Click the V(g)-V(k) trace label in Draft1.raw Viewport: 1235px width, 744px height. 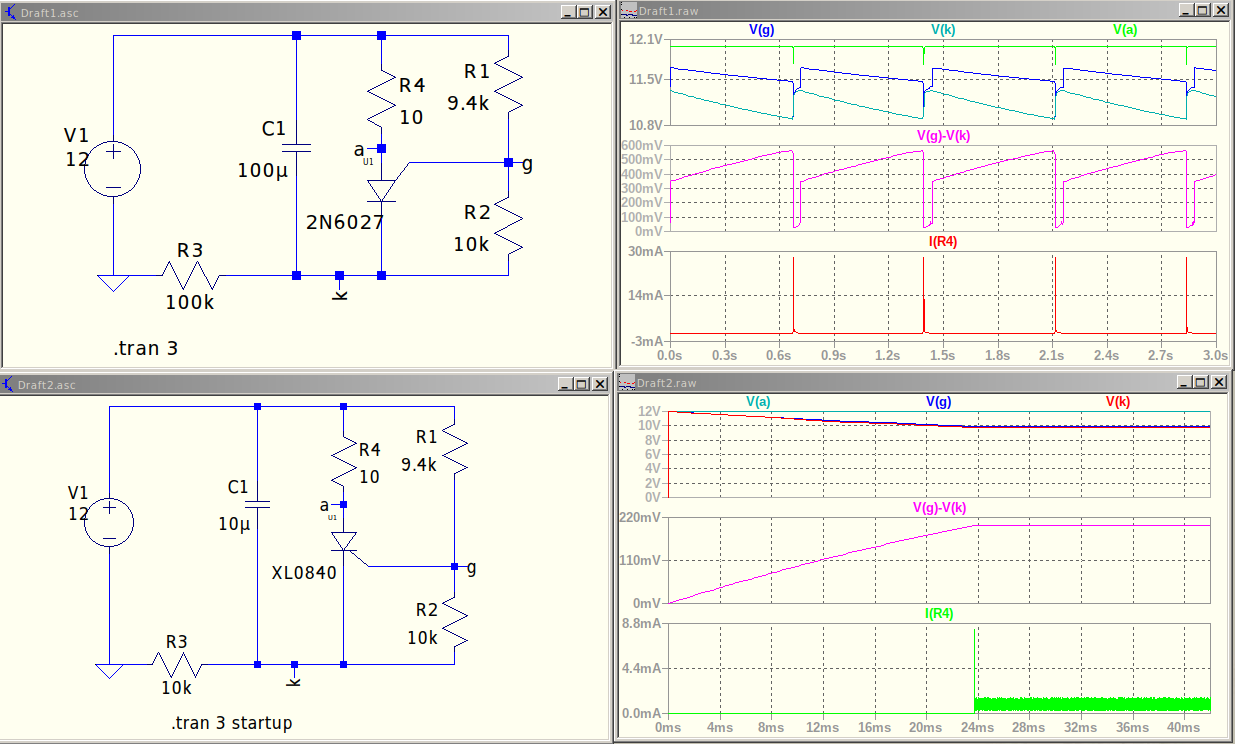click(x=943, y=135)
